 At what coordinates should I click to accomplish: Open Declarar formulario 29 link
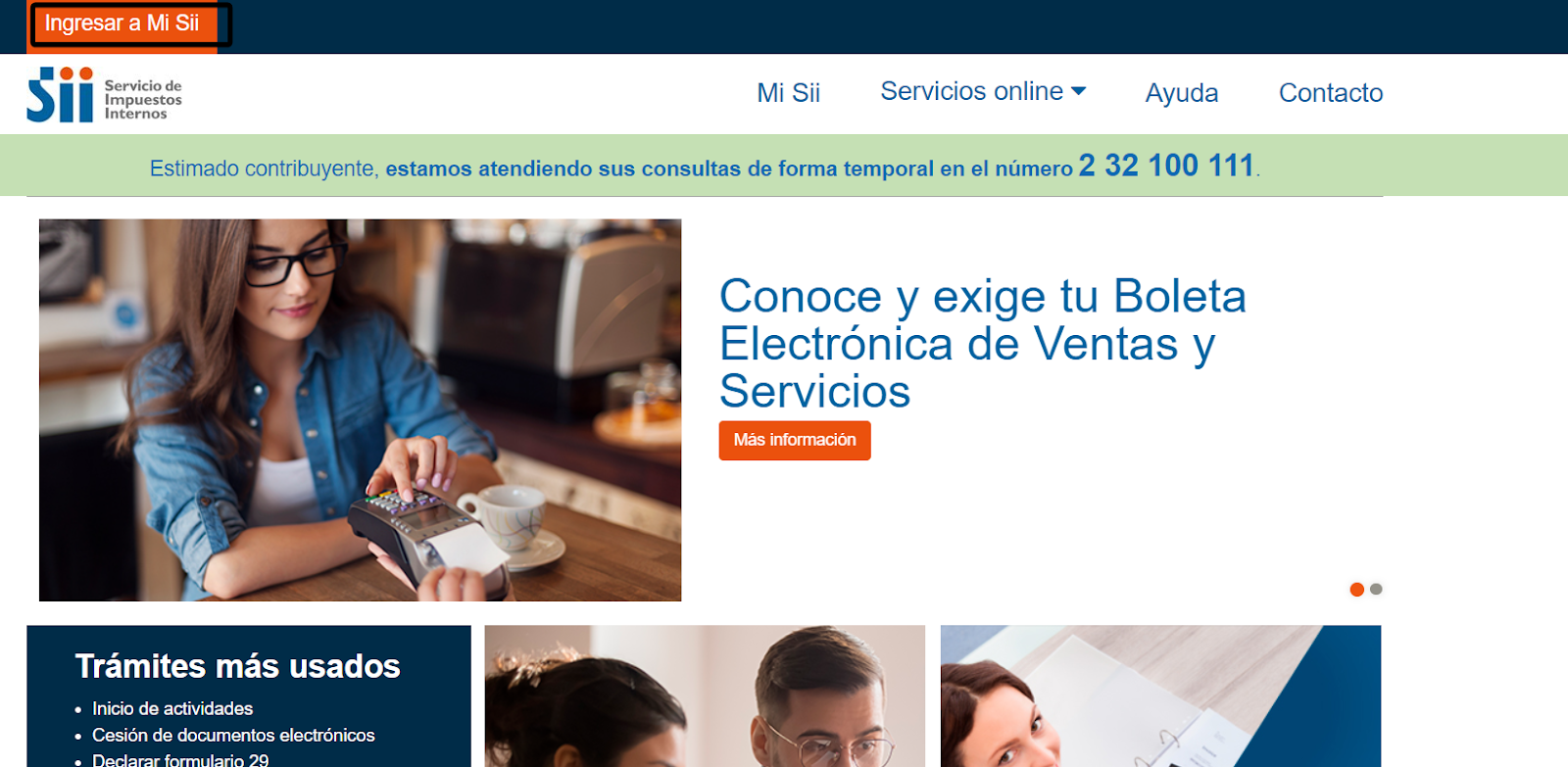180,760
